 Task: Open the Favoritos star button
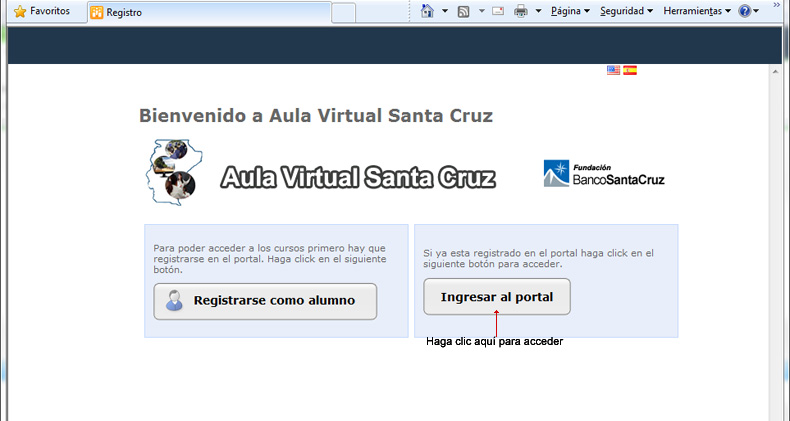(x=42, y=11)
